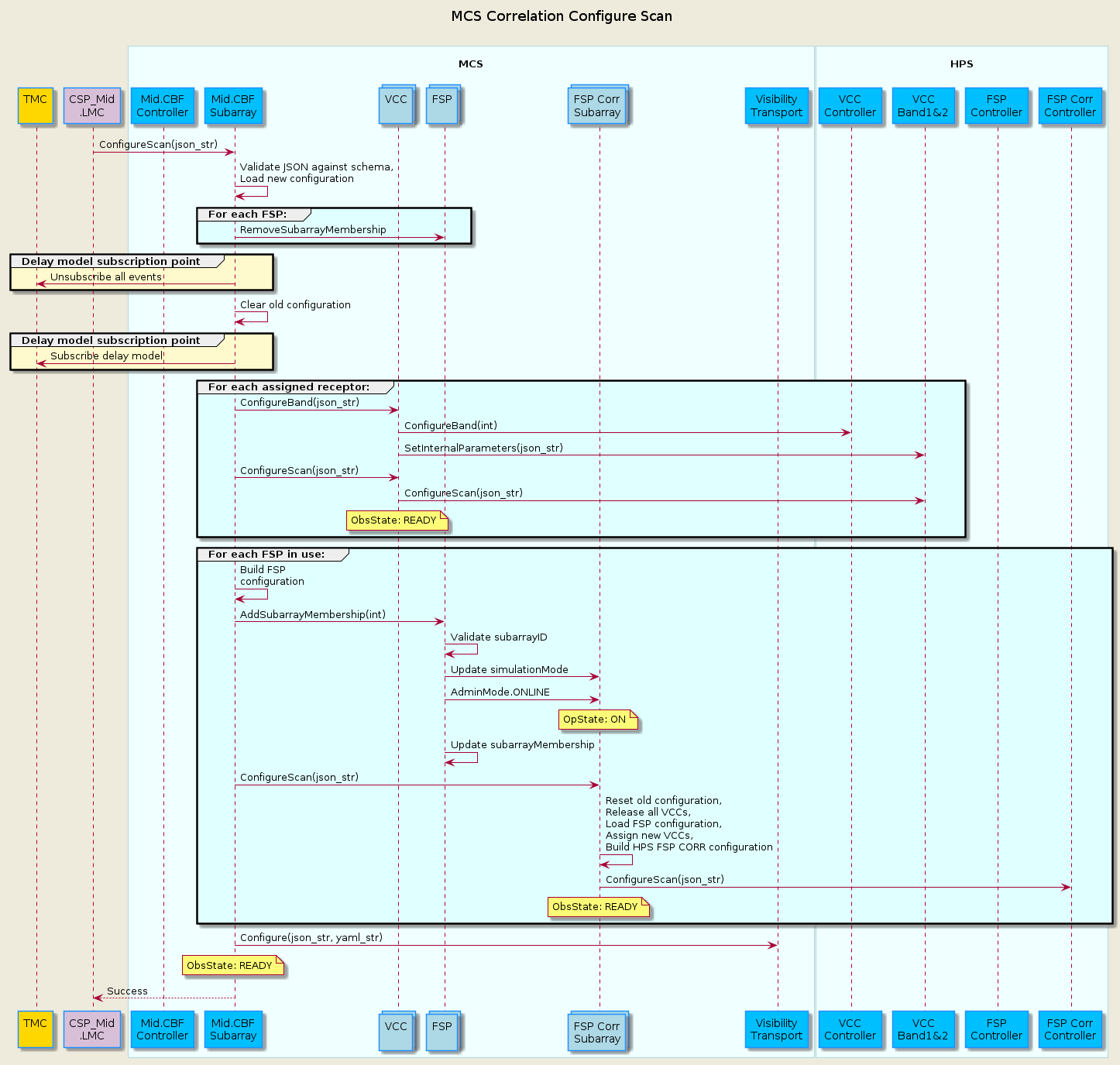The width and height of the screenshot is (1120, 1065).
Task: Click the top FSP collection box in MCS
Action: (443, 104)
